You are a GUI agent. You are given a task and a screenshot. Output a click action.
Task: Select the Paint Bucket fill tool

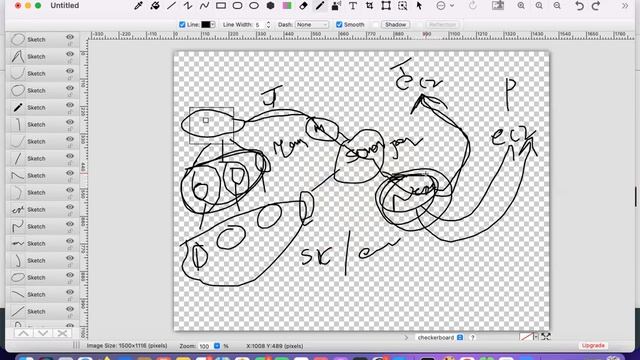point(155,6)
